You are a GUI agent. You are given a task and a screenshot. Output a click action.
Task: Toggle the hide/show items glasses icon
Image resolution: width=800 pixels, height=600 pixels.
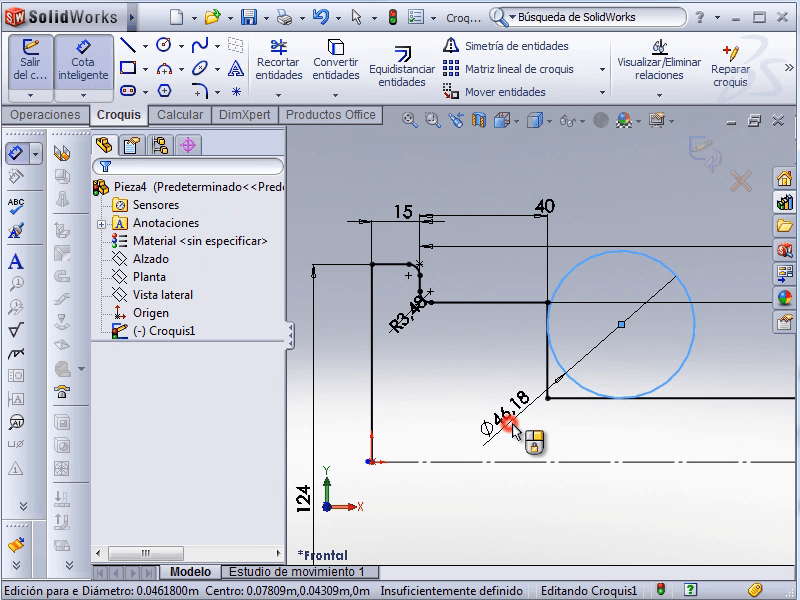click(x=568, y=121)
